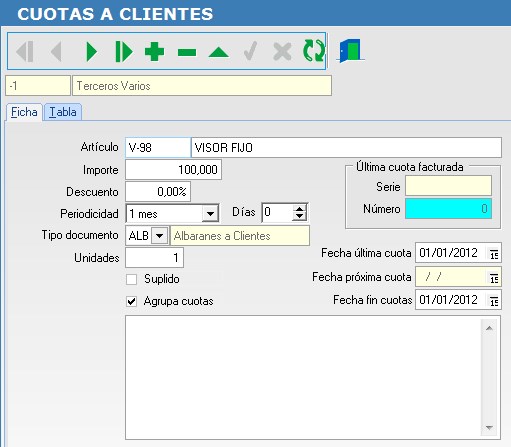
Task: Exit form using the door icon
Action: [350, 51]
